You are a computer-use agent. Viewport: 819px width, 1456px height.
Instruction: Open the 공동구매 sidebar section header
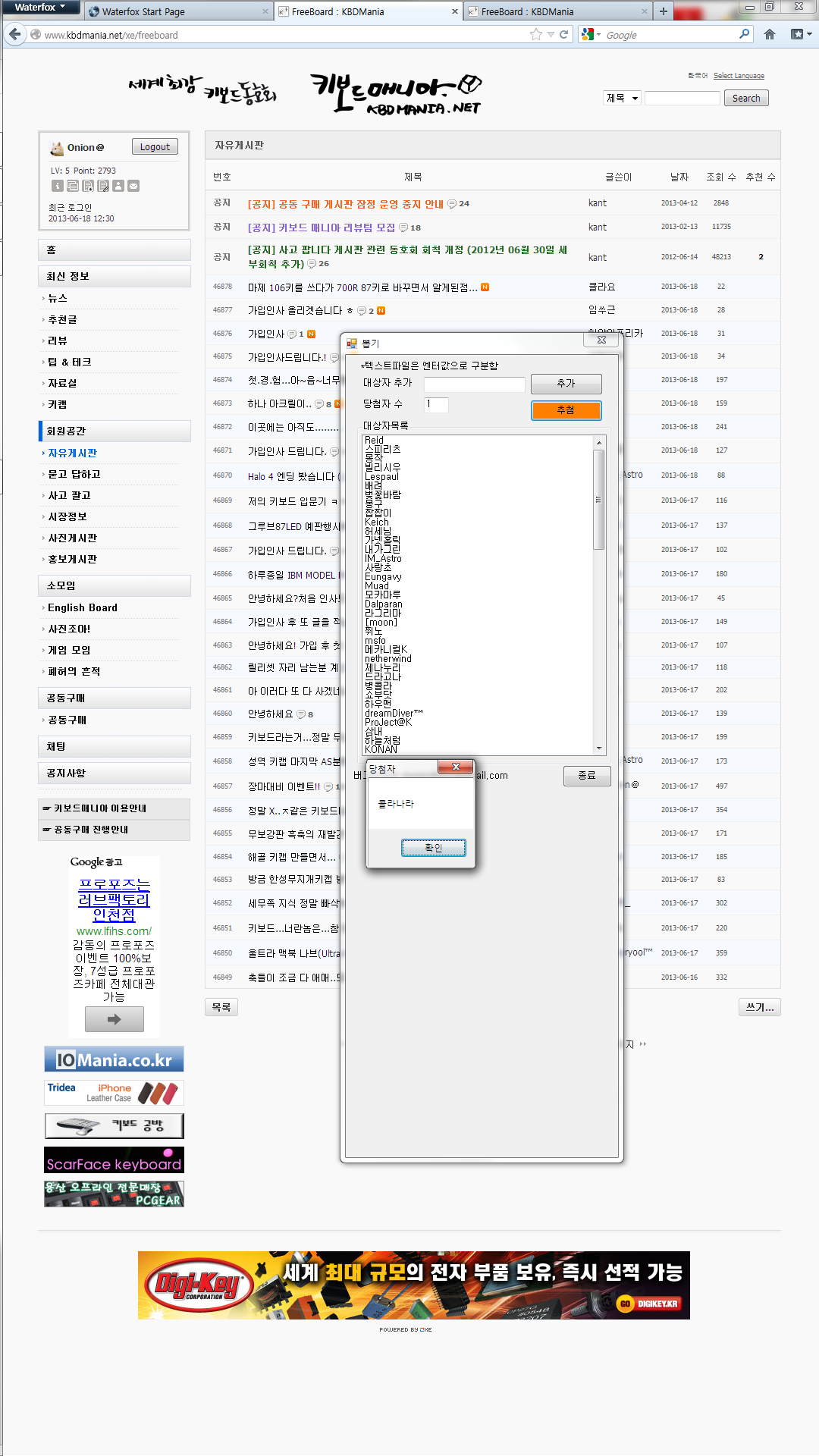point(114,698)
